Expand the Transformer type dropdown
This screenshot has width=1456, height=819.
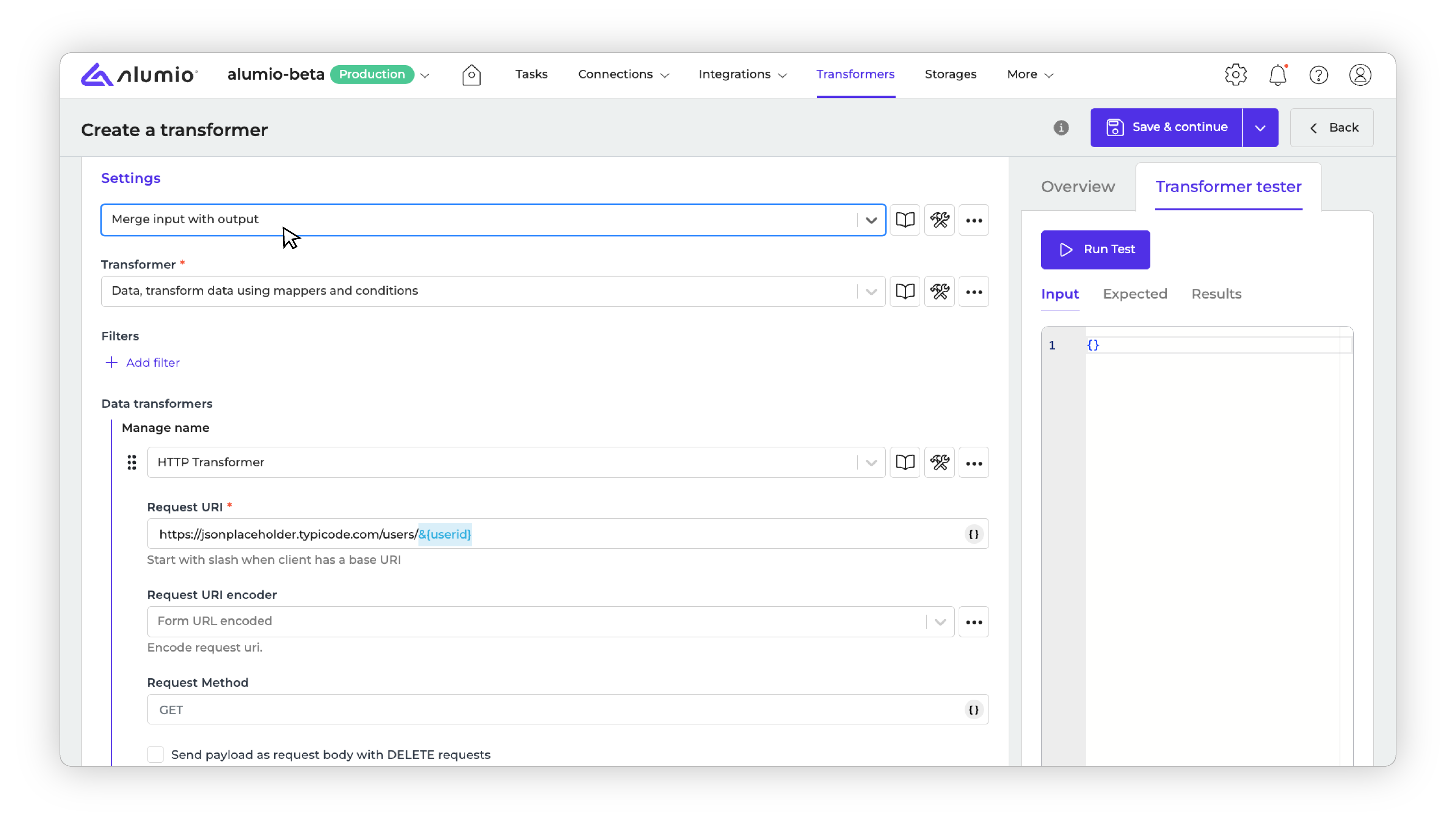(871, 292)
